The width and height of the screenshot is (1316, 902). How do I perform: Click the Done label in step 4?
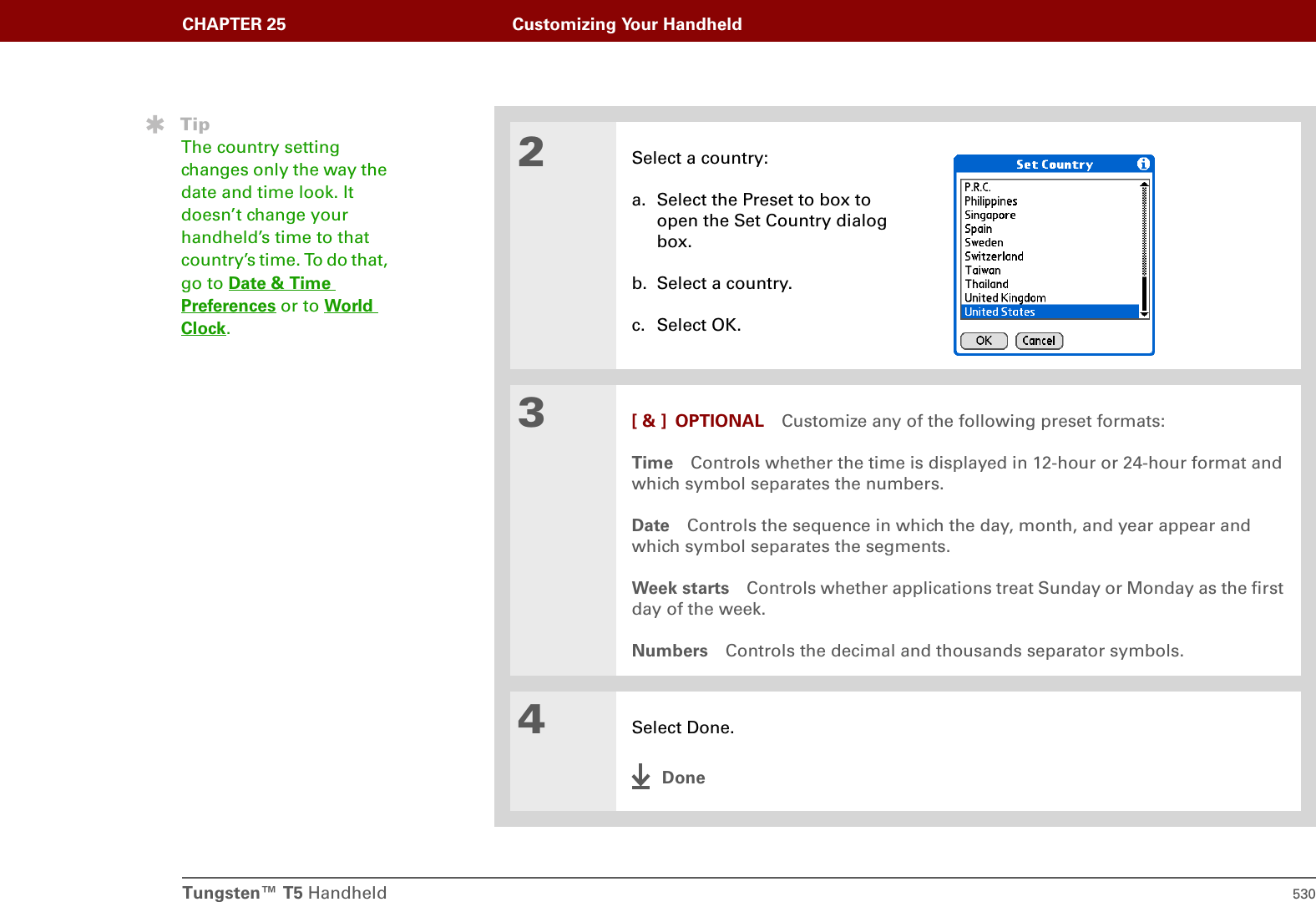[x=683, y=778]
